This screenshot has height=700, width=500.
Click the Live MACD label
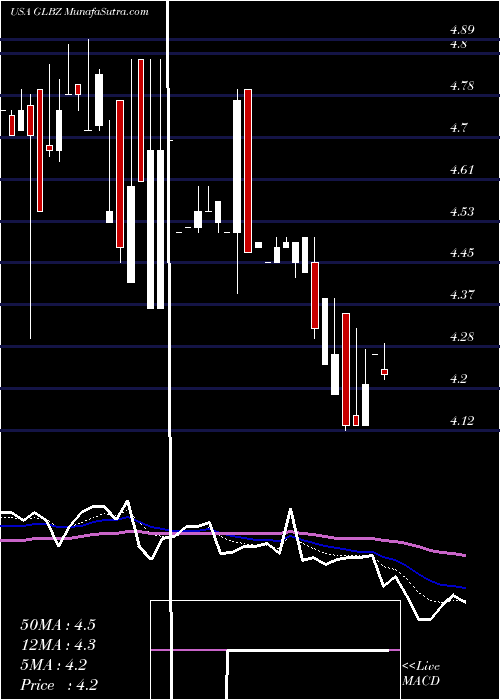[x=421, y=674]
